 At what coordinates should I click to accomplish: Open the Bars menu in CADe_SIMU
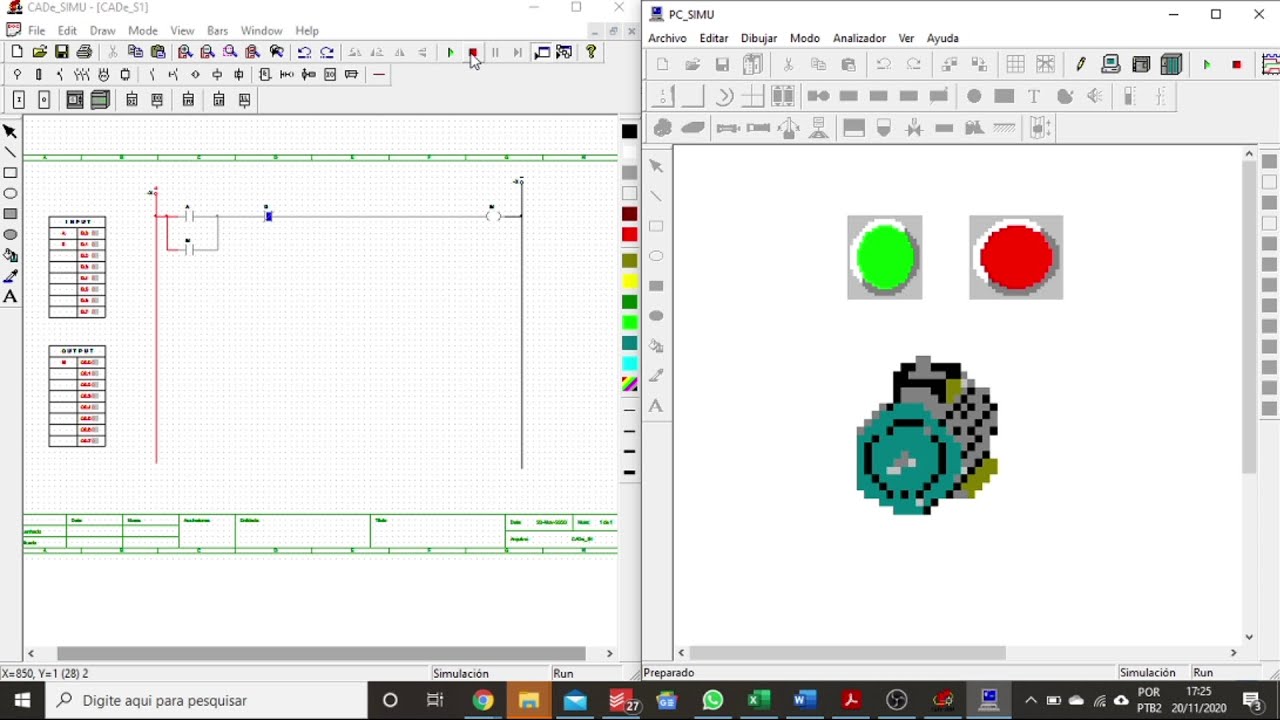(x=217, y=31)
